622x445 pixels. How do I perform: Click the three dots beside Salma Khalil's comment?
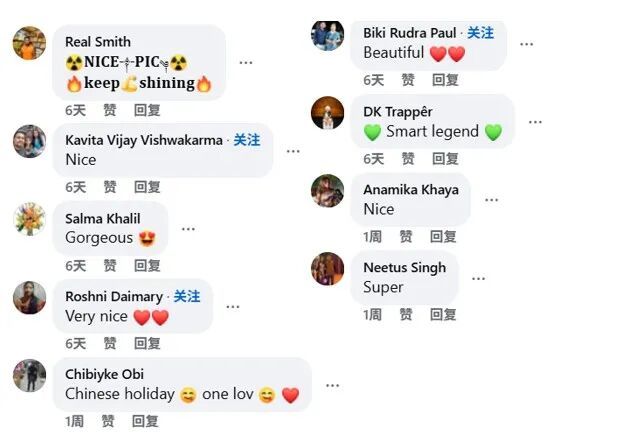click(188, 229)
